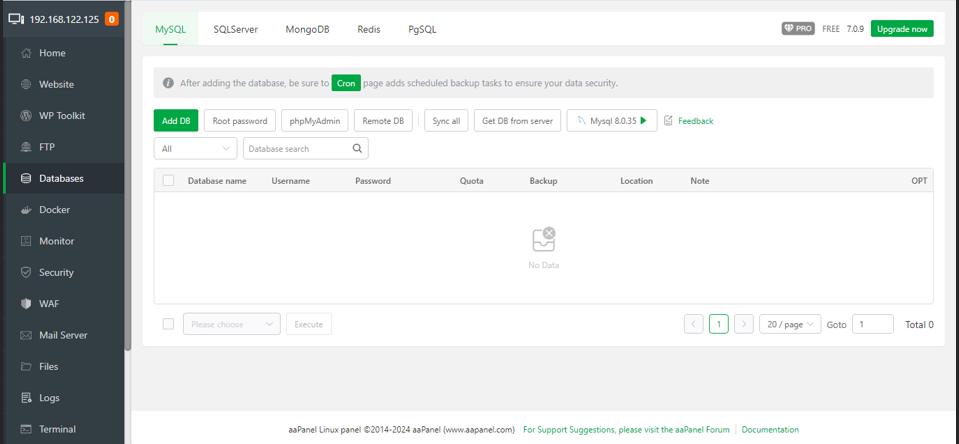The image size is (959, 444).
Task: Click the Terminal icon in sidebar
Action: click(26, 429)
